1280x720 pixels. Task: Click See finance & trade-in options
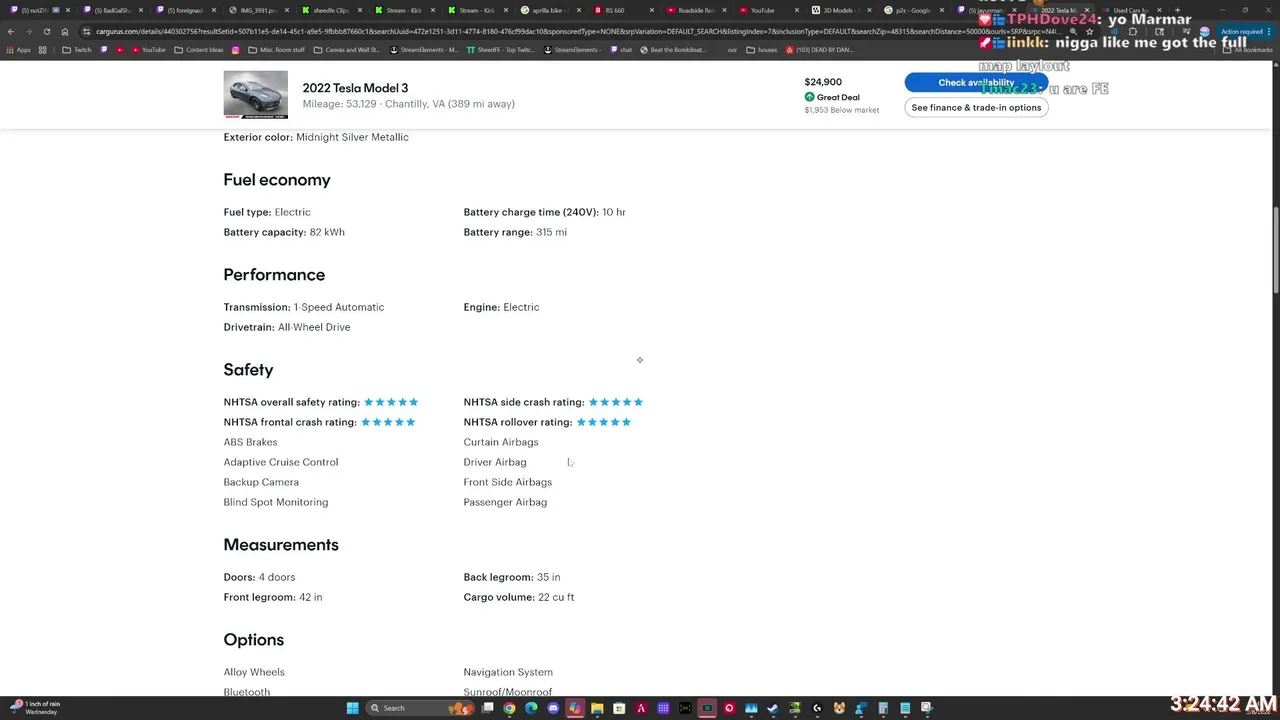pyautogui.click(x=976, y=107)
